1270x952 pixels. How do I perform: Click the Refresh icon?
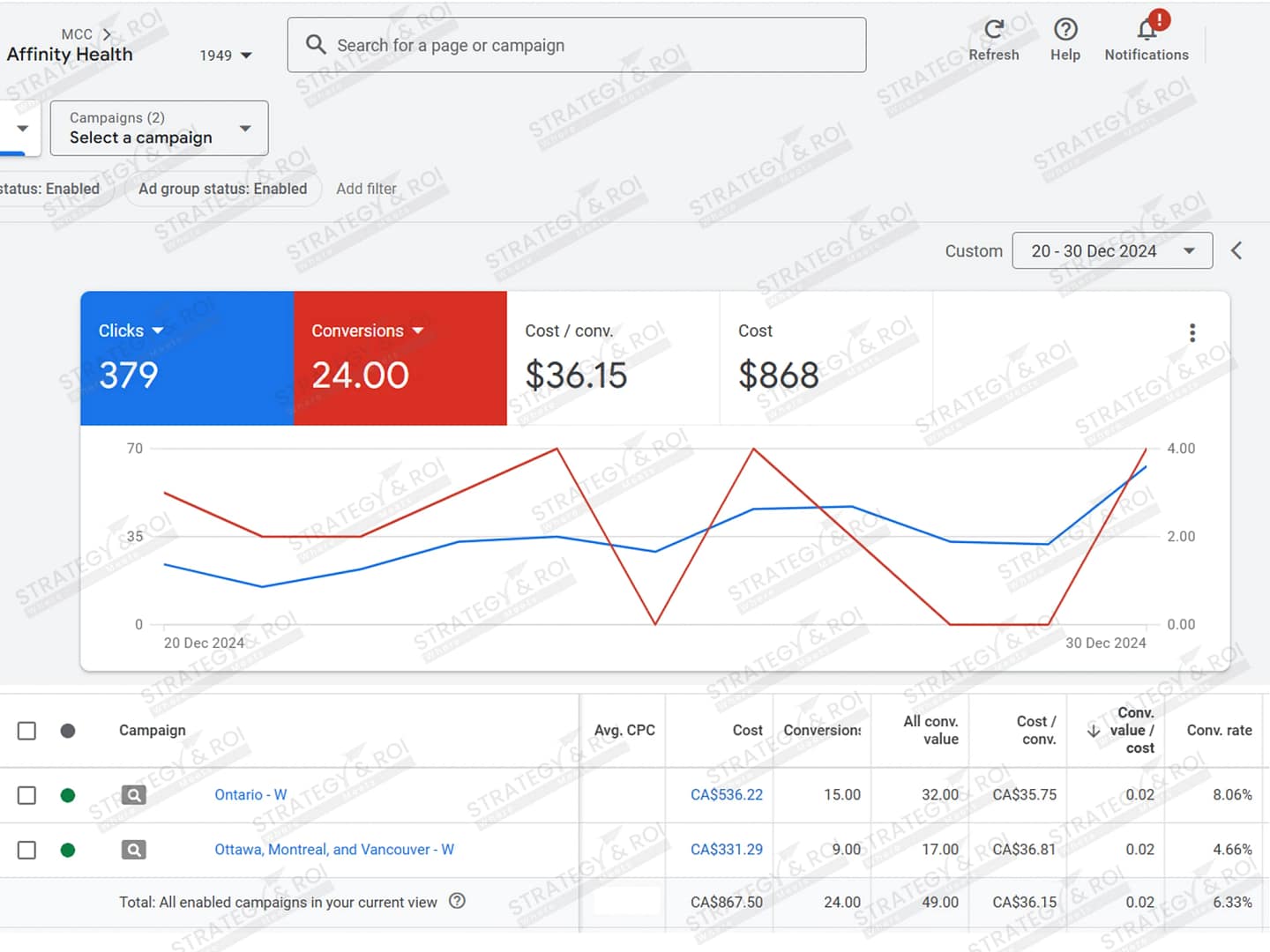(993, 31)
